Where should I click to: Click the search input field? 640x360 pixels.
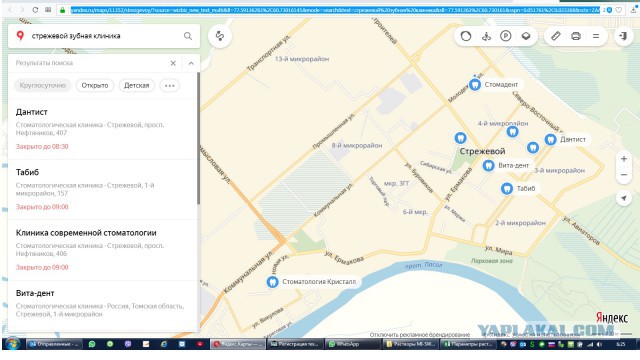tap(104, 36)
